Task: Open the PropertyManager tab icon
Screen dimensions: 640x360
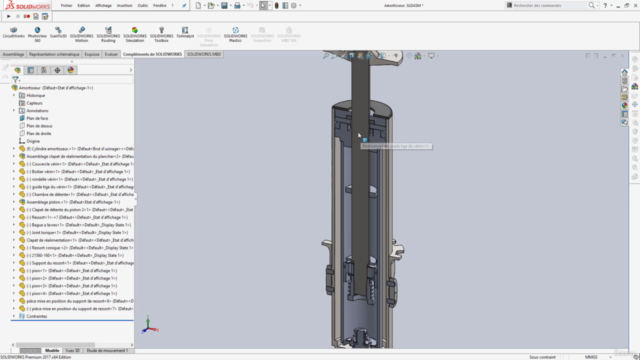Action: point(31,70)
